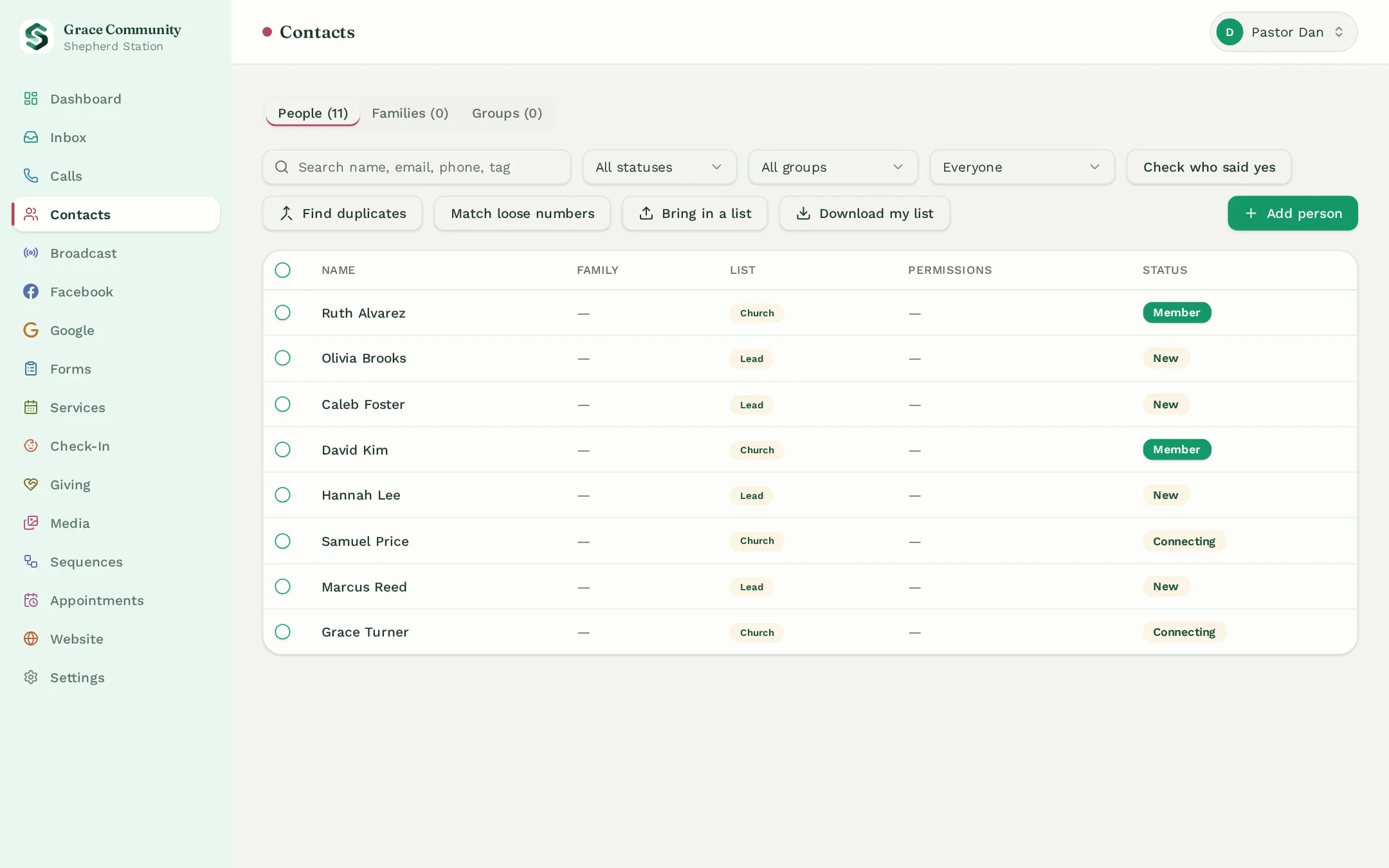Click the Settings gear icon
1389x868 pixels.
(x=31, y=677)
